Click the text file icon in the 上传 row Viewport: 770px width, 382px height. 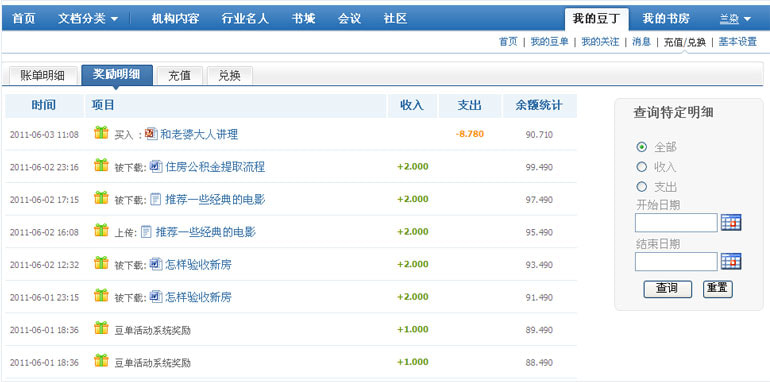pyautogui.click(x=146, y=232)
